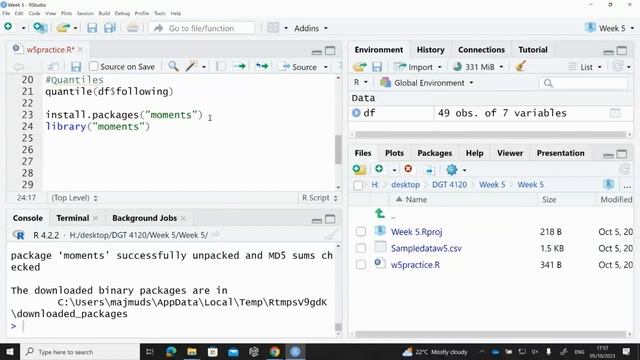
Task: Tick the checkbox for Sampledataw5.csv
Action: coord(361,248)
